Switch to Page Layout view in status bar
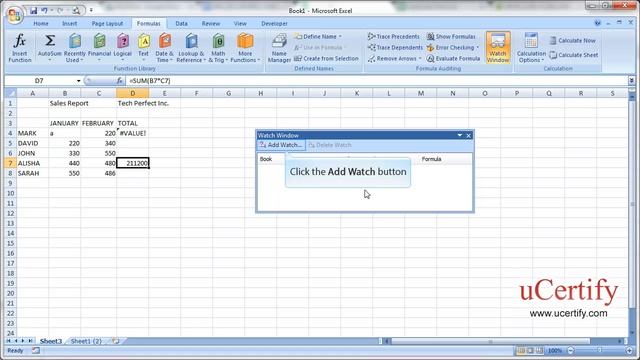 click(530, 351)
